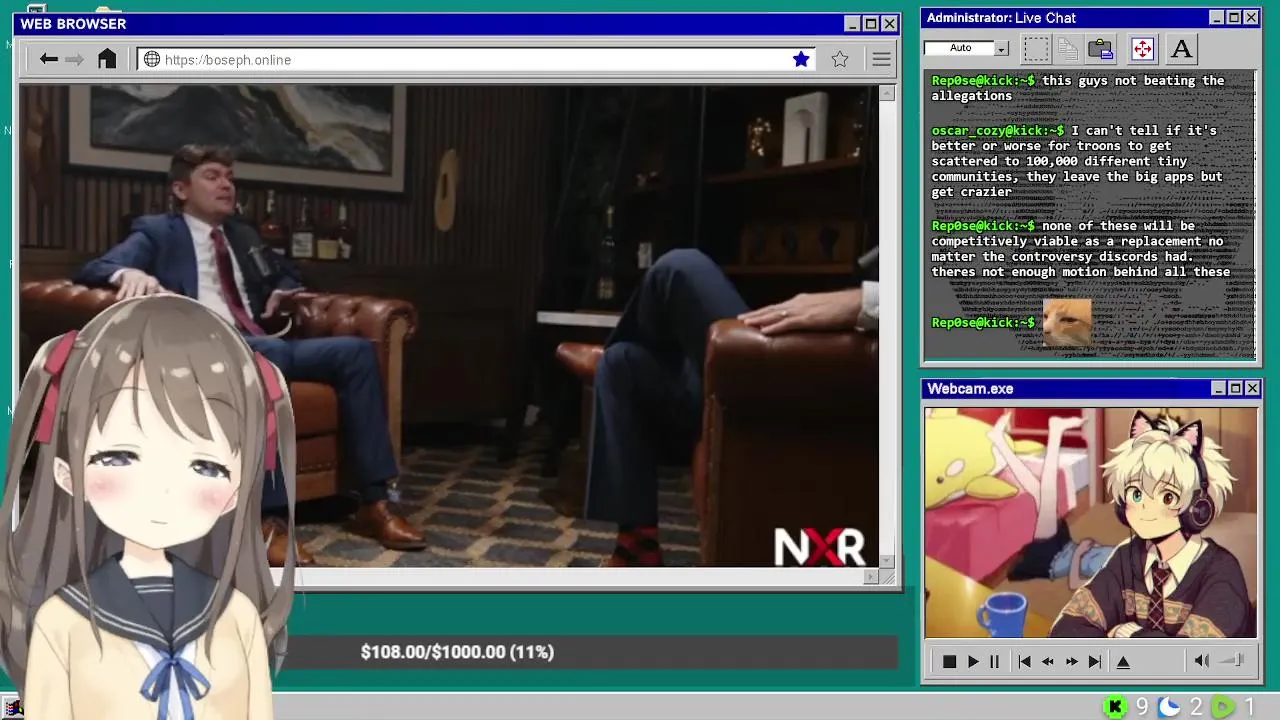The width and height of the screenshot is (1280, 720).
Task: Click the boseph.online address field
Action: coord(475,60)
